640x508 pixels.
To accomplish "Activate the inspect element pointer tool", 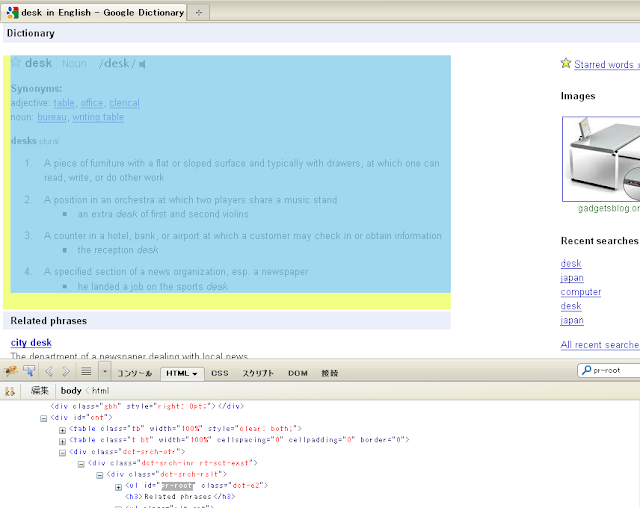I will point(29,371).
